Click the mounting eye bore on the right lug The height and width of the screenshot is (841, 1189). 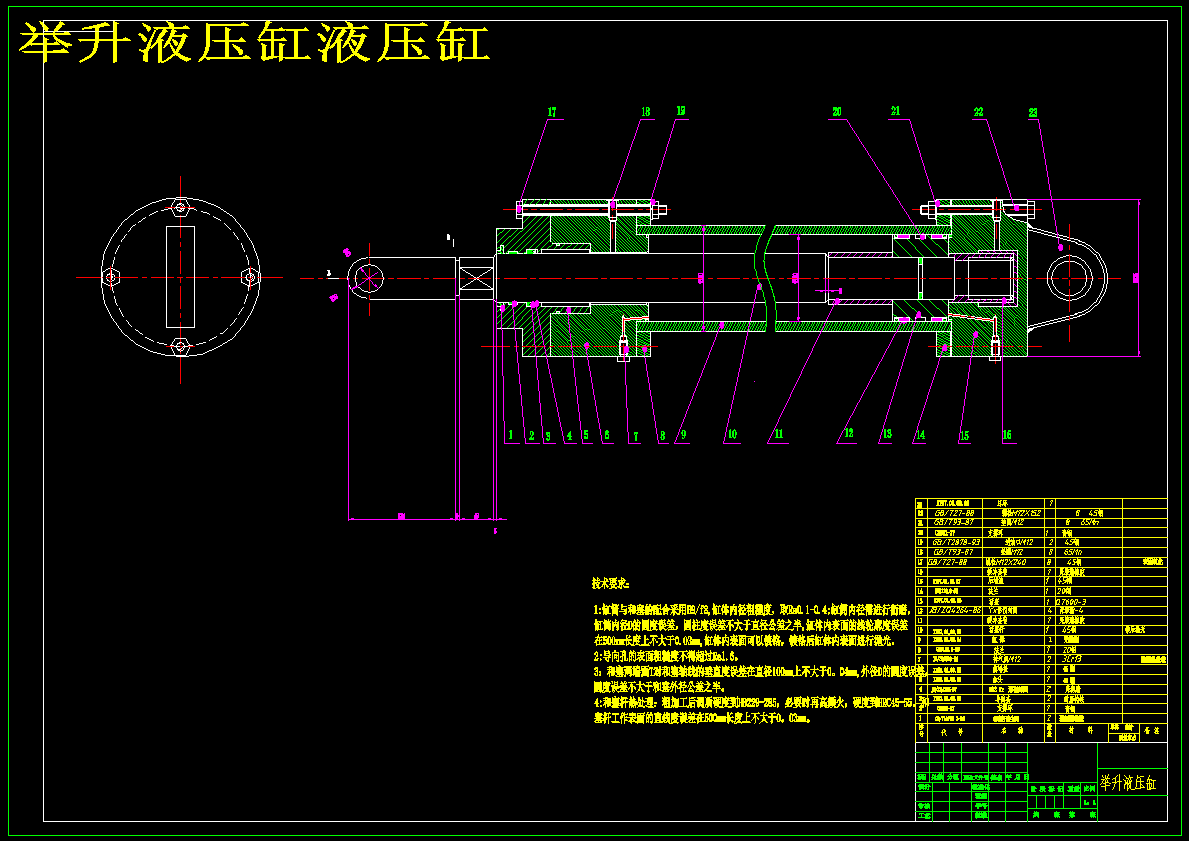(x=1069, y=278)
